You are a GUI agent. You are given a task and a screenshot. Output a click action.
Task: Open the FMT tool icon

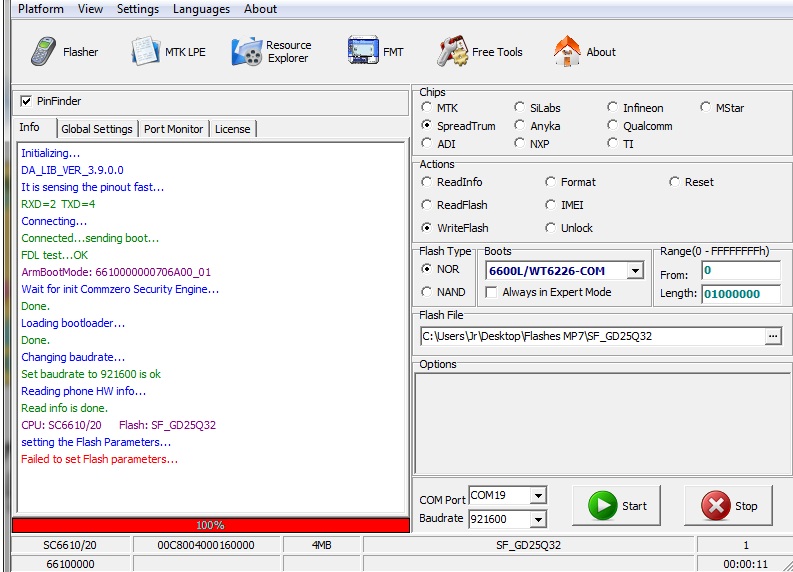coord(363,50)
